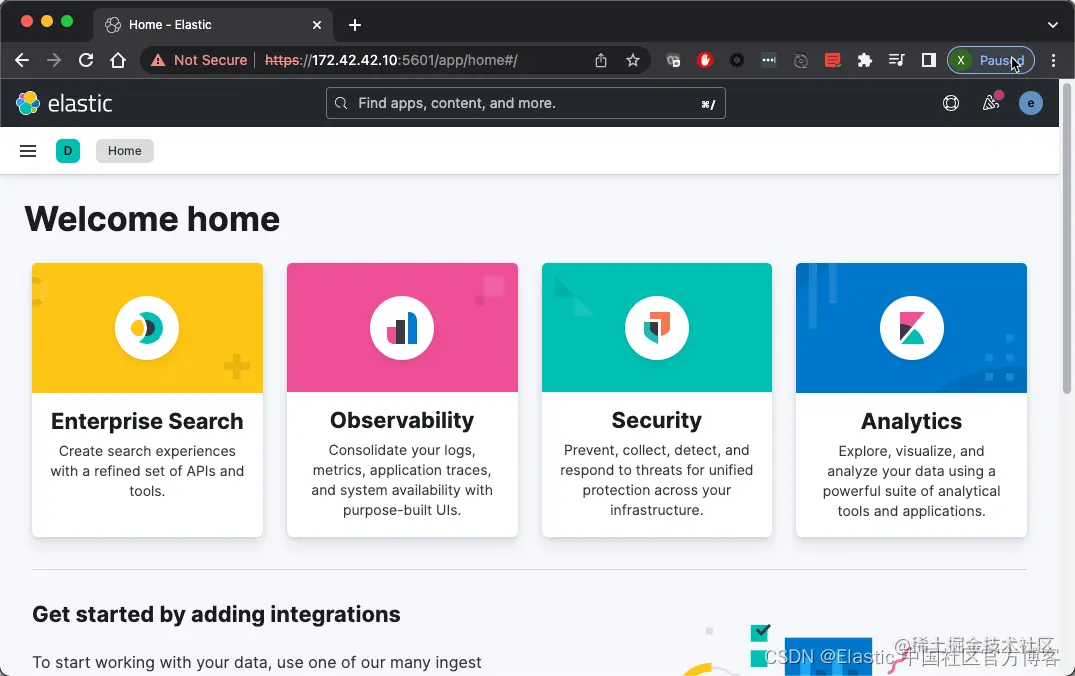
Task: Open the dark three-dots extension icon
Action: [x=769, y=60]
